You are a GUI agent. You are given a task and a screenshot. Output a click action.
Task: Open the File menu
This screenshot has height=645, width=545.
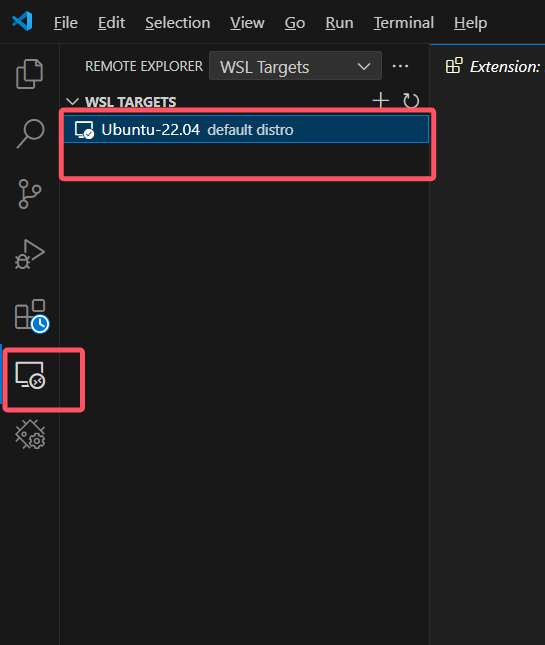tap(66, 23)
